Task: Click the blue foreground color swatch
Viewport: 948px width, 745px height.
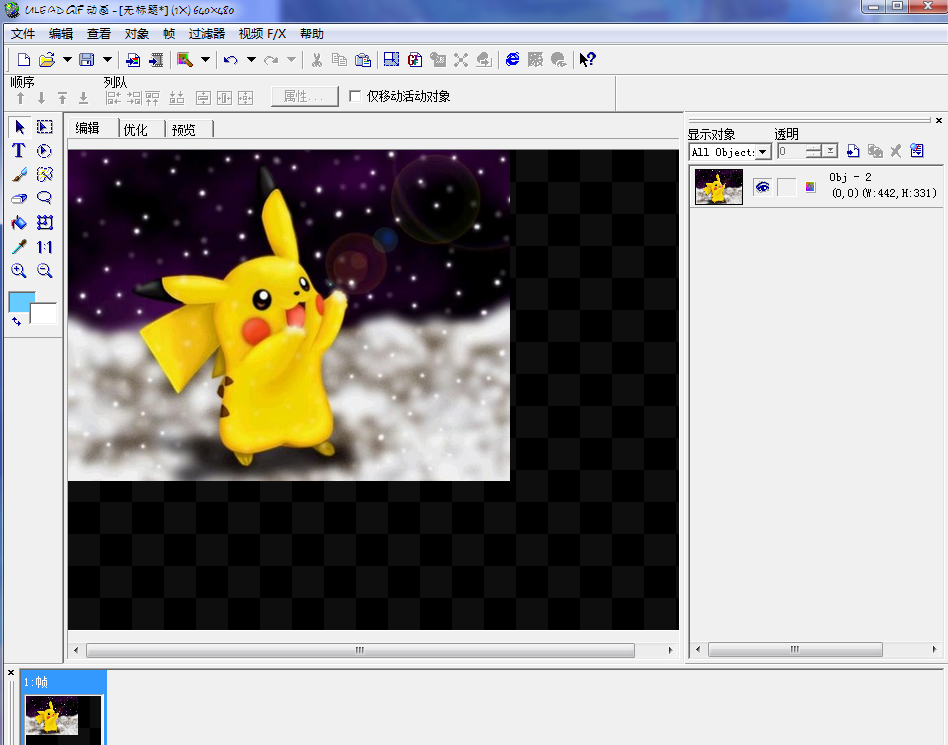Action: pos(21,302)
